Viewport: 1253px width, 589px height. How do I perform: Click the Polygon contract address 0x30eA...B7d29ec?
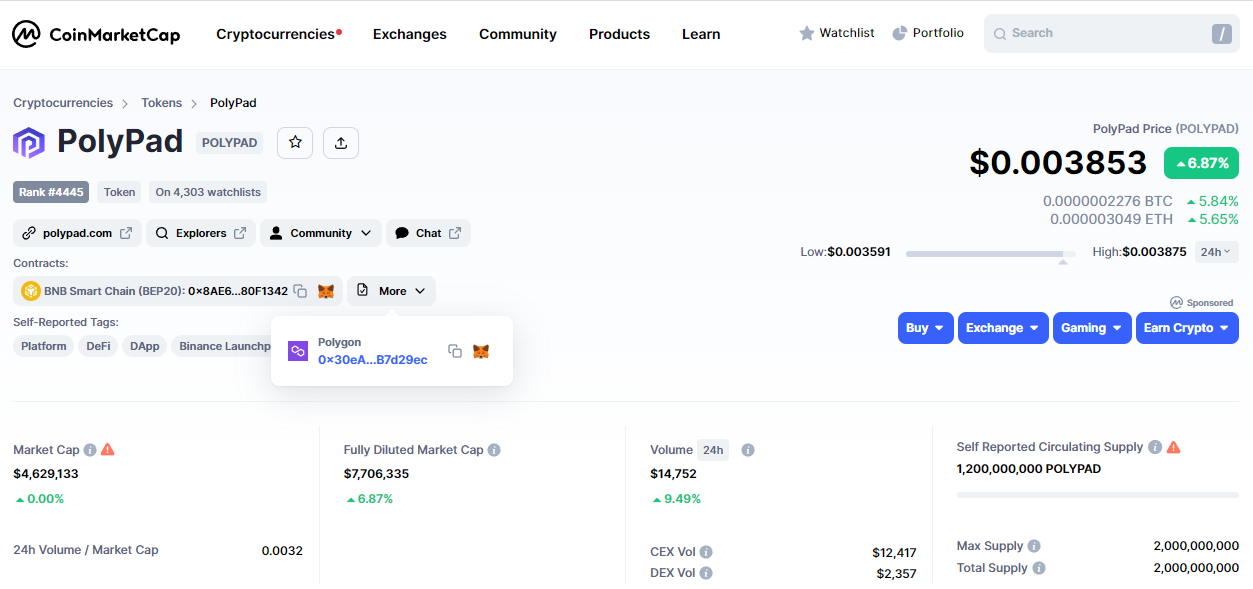tap(373, 360)
